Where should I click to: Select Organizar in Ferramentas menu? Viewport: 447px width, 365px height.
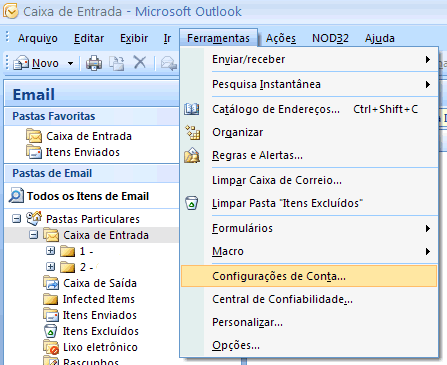(309, 132)
